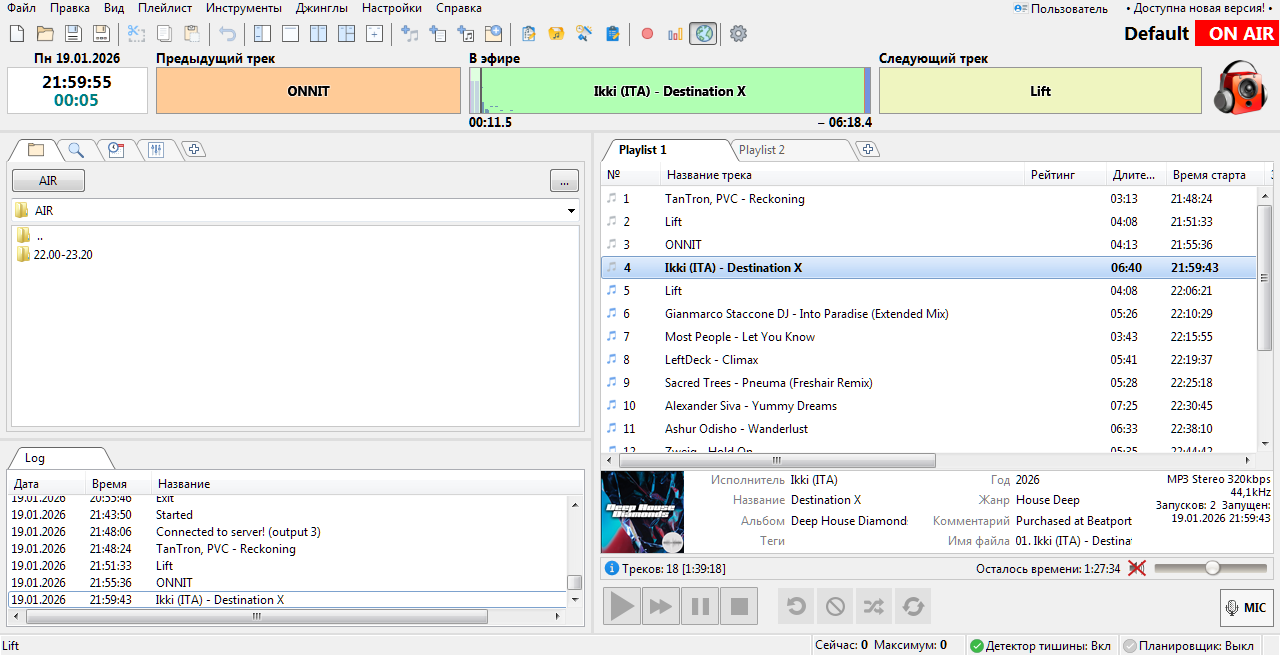Toggle mute with the crossed speaker icon
This screenshot has height=655, width=1280.
click(x=1136, y=568)
